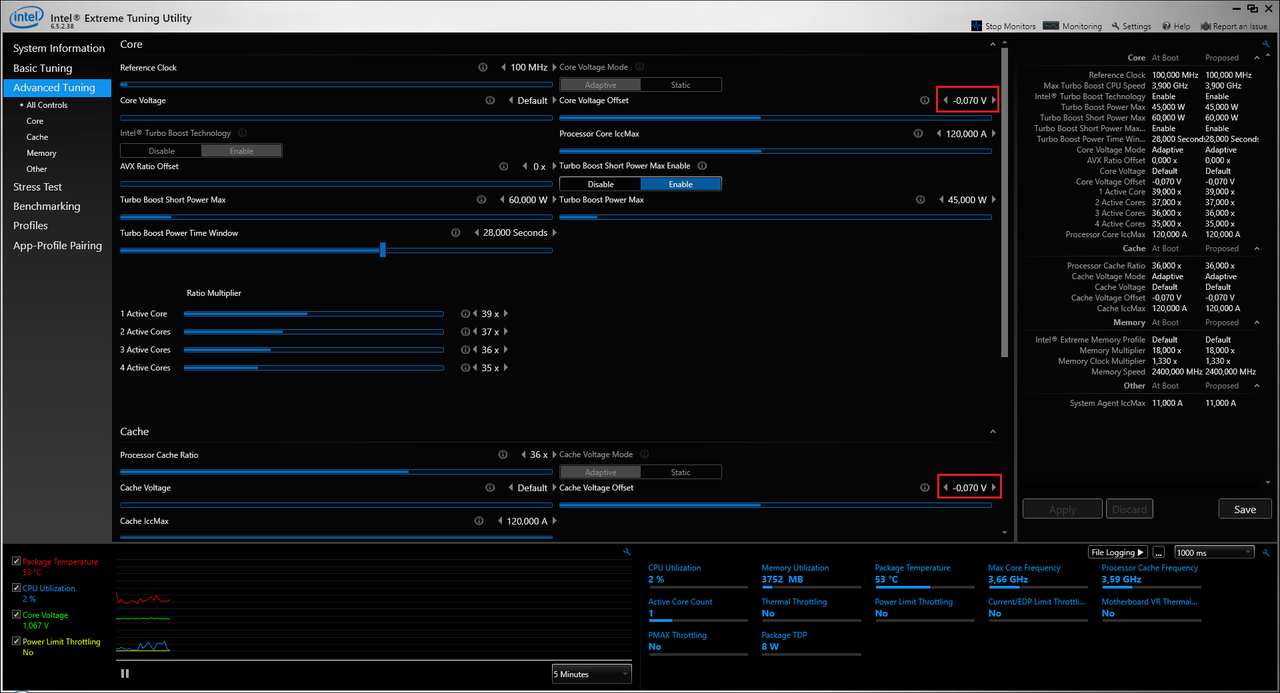Decrease Core Voltage Offset with left arrow
The image size is (1280, 693).
[x=946, y=100]
